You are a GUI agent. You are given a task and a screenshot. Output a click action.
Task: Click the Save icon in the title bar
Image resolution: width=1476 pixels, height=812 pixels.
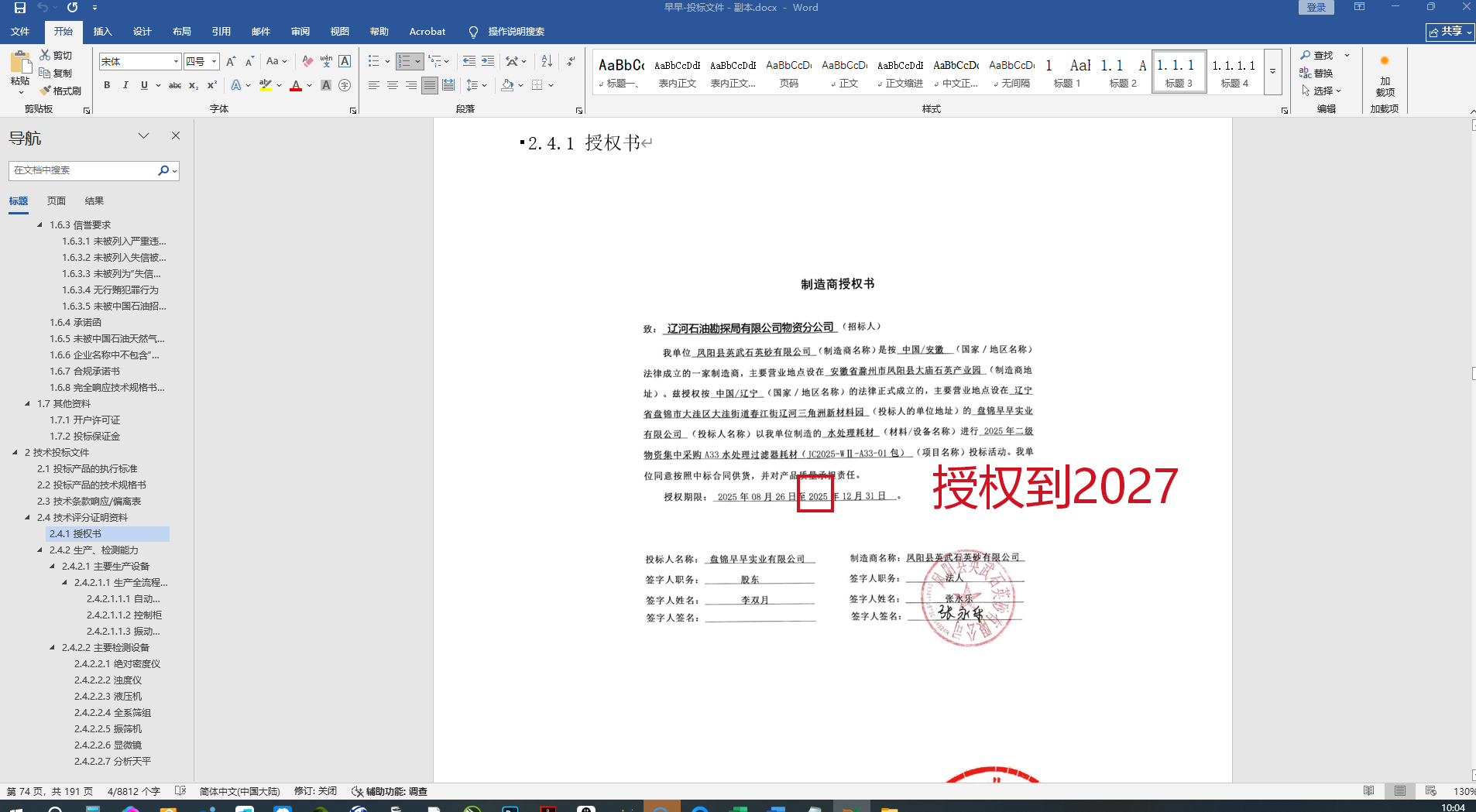tap(20, 8)
